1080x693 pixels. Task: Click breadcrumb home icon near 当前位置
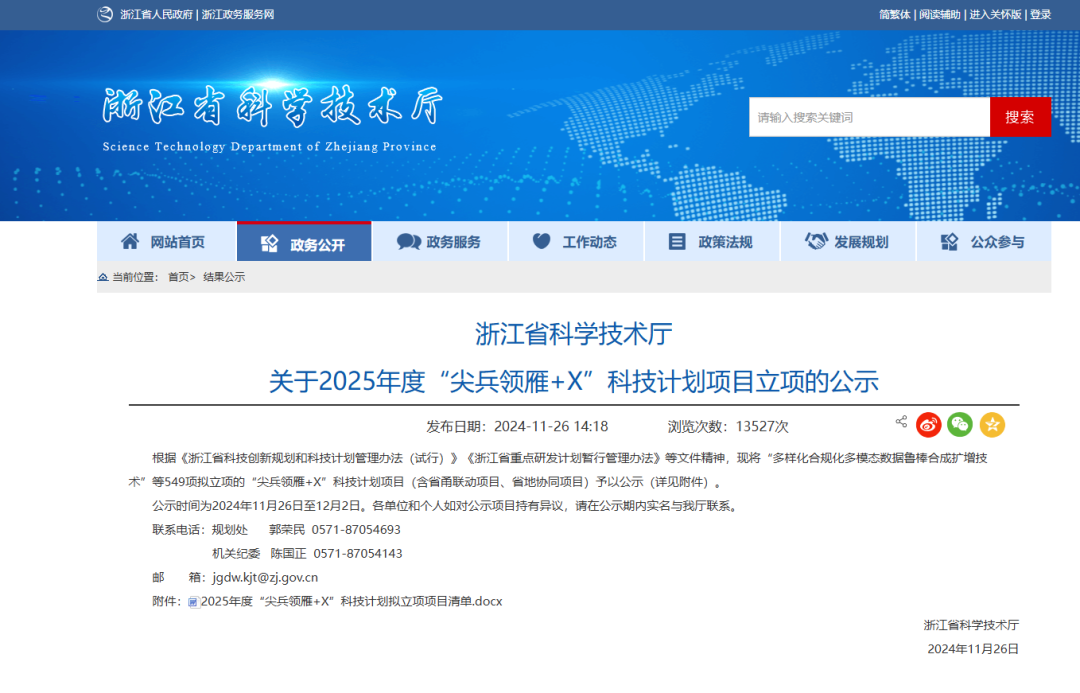click(x=103, y=277)
